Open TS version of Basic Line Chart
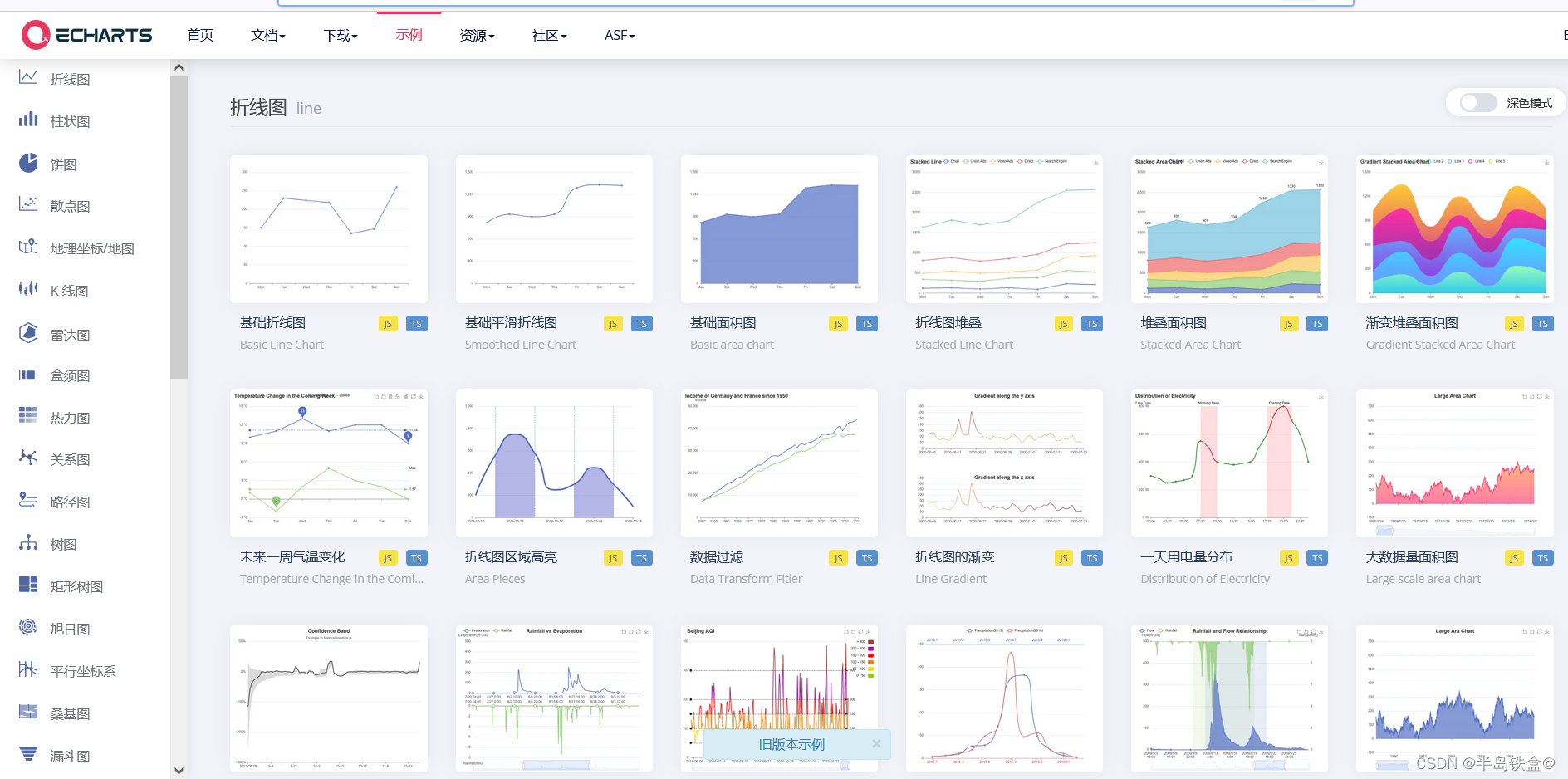This screenshot has width=1568, height=779. point(417,324)
